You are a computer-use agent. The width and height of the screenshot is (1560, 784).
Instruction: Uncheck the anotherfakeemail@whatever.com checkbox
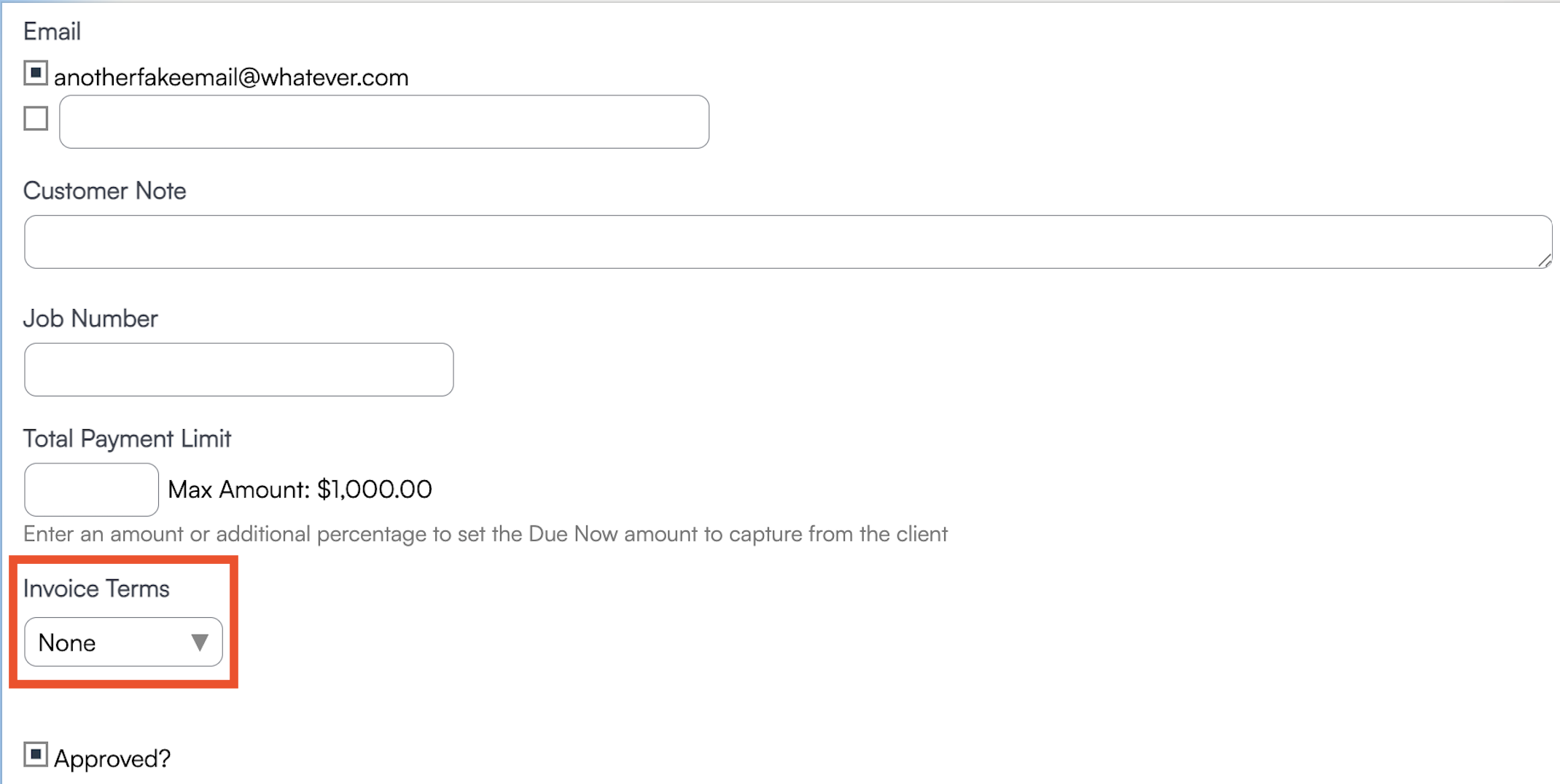[x=36, y=73]
